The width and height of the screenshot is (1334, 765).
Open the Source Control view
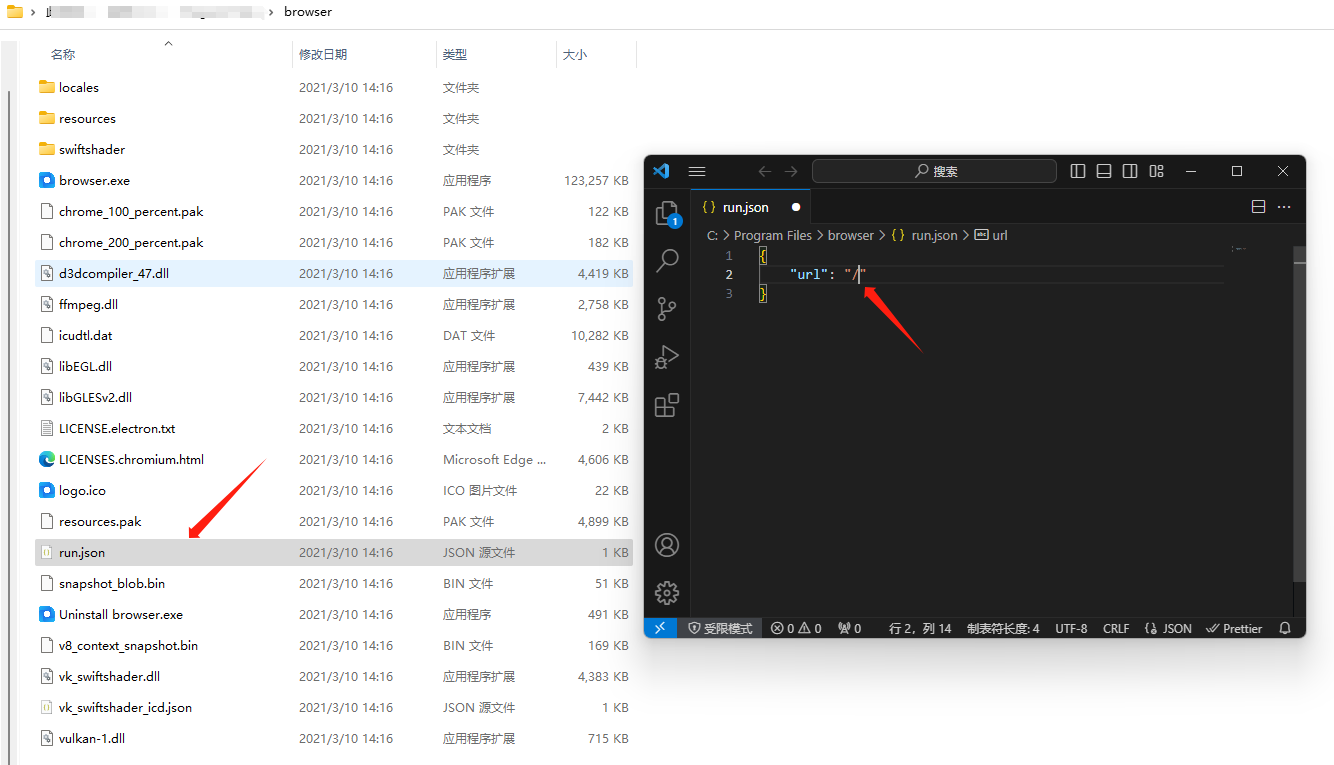point(667,309)
